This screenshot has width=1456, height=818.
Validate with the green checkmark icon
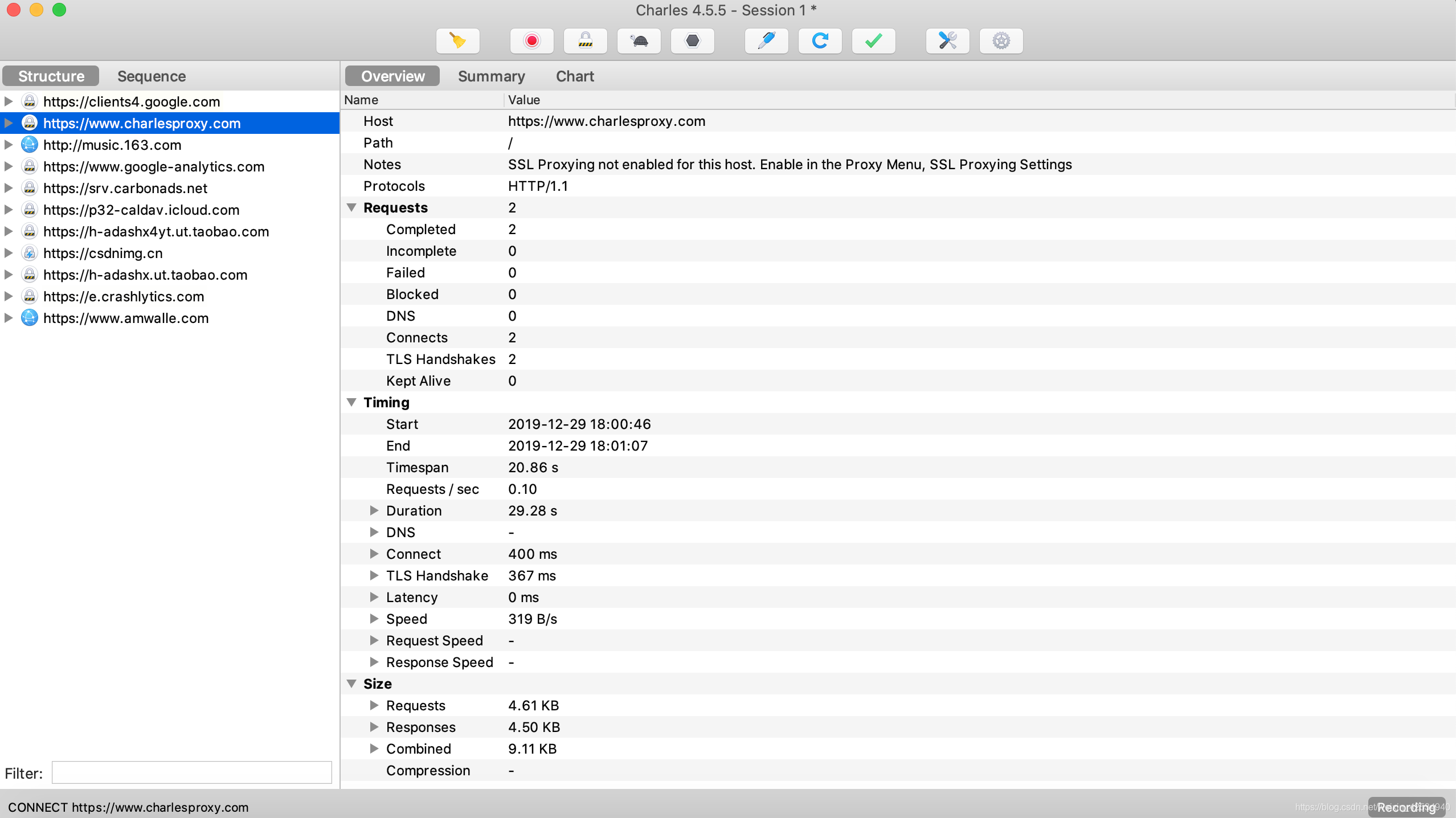click(873, 41)
